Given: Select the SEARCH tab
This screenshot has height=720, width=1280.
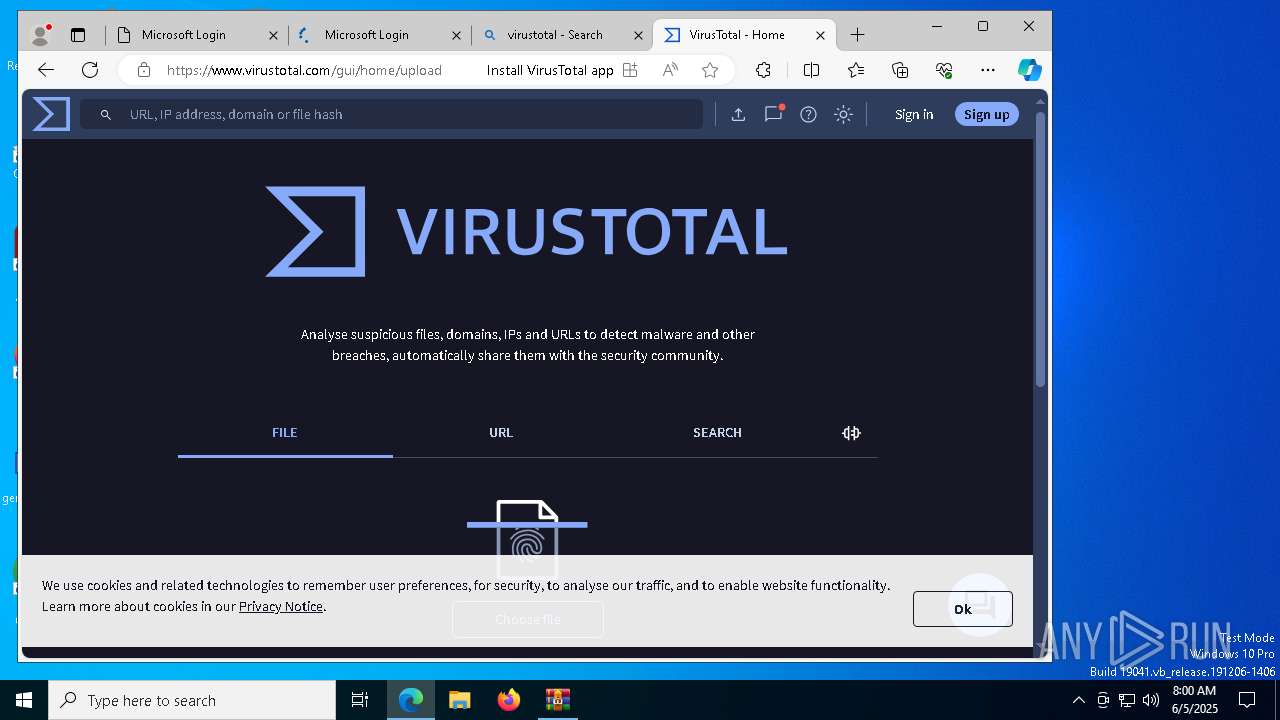Looking at the screenshot, I should pyautogui.click(x=717, y=432).
